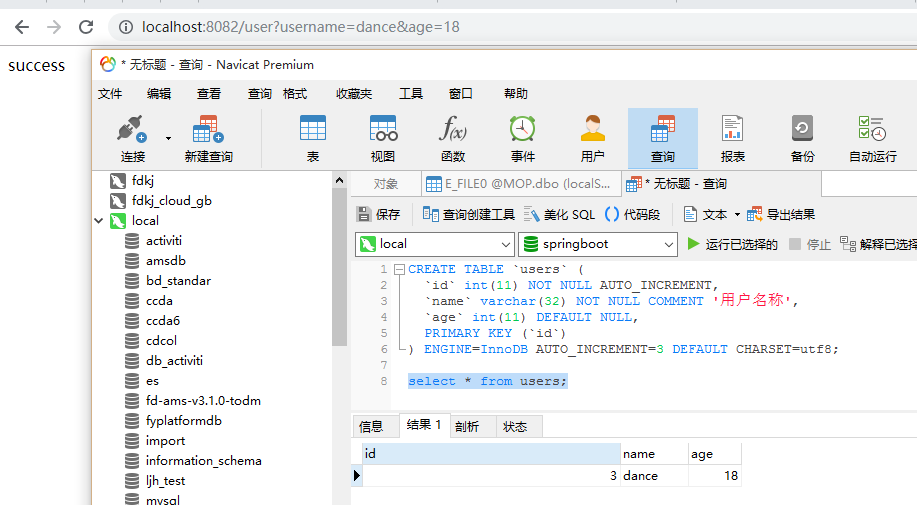Open the 格式 menu
Image resolution: width=917 pixels, height=505 pixels.
click(295, 94)
